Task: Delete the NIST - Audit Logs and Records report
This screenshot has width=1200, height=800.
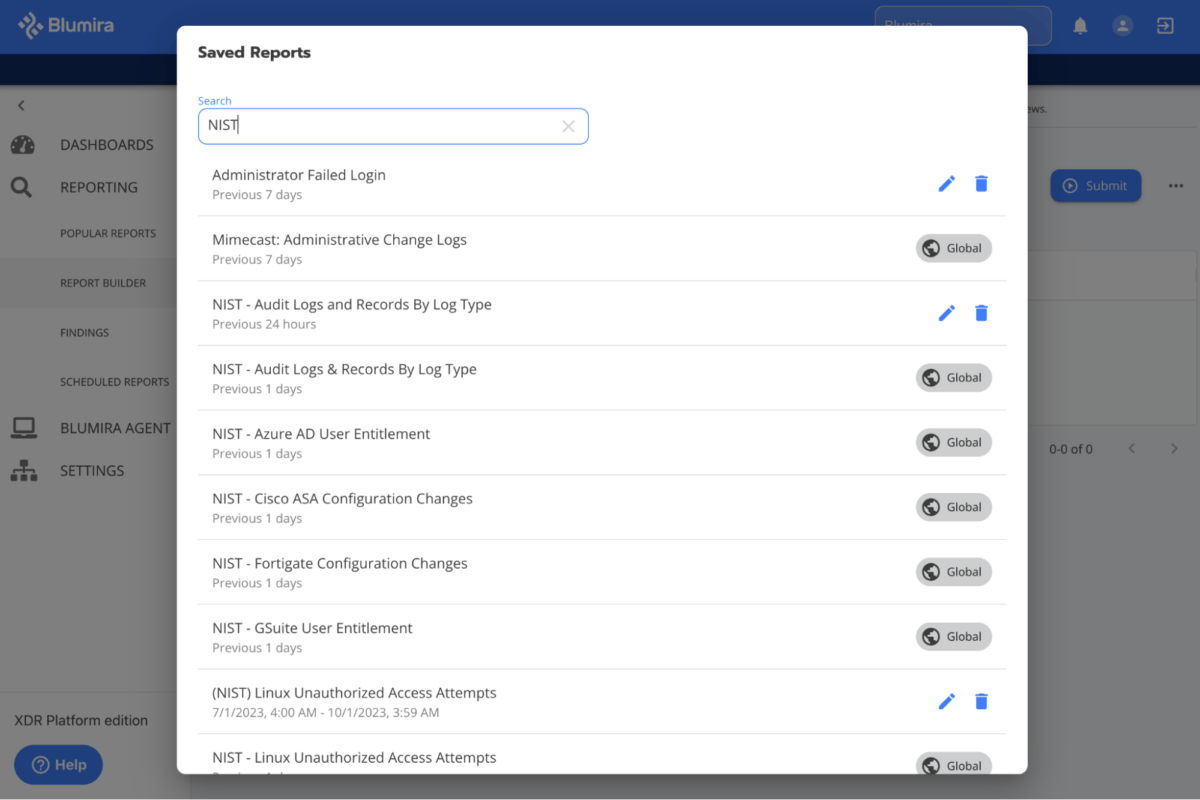Action: (x=981, y=312)
